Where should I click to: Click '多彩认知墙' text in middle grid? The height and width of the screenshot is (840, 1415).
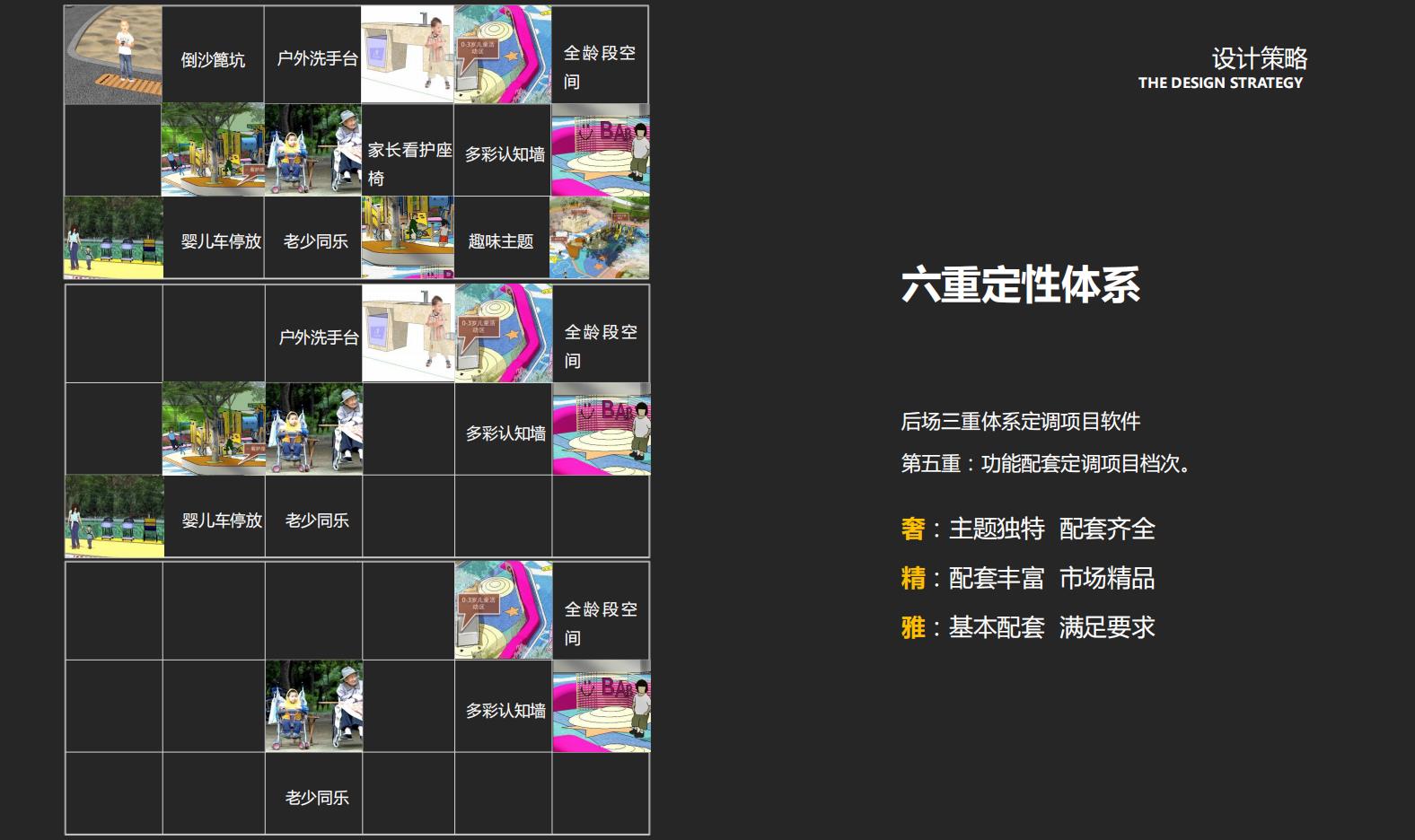(x=505, y=433)
